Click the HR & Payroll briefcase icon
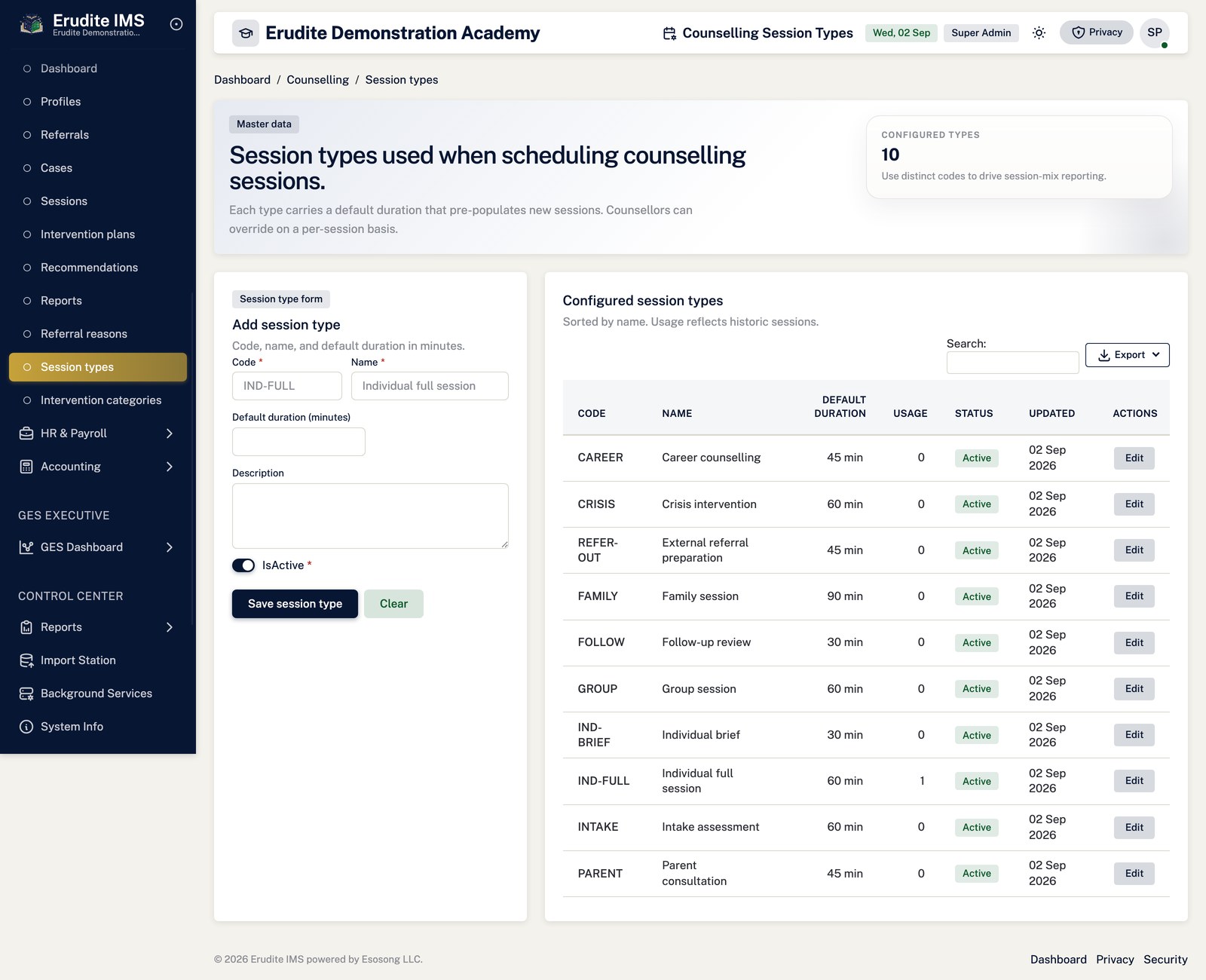Screen dimensions: 1206x980 (26, 433)
